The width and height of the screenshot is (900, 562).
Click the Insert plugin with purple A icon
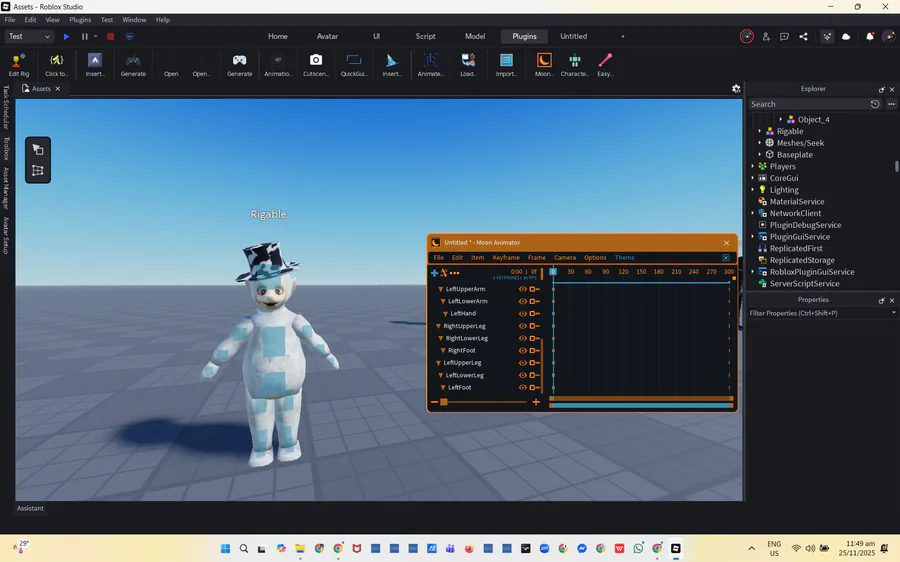click(x=95, y=64)
